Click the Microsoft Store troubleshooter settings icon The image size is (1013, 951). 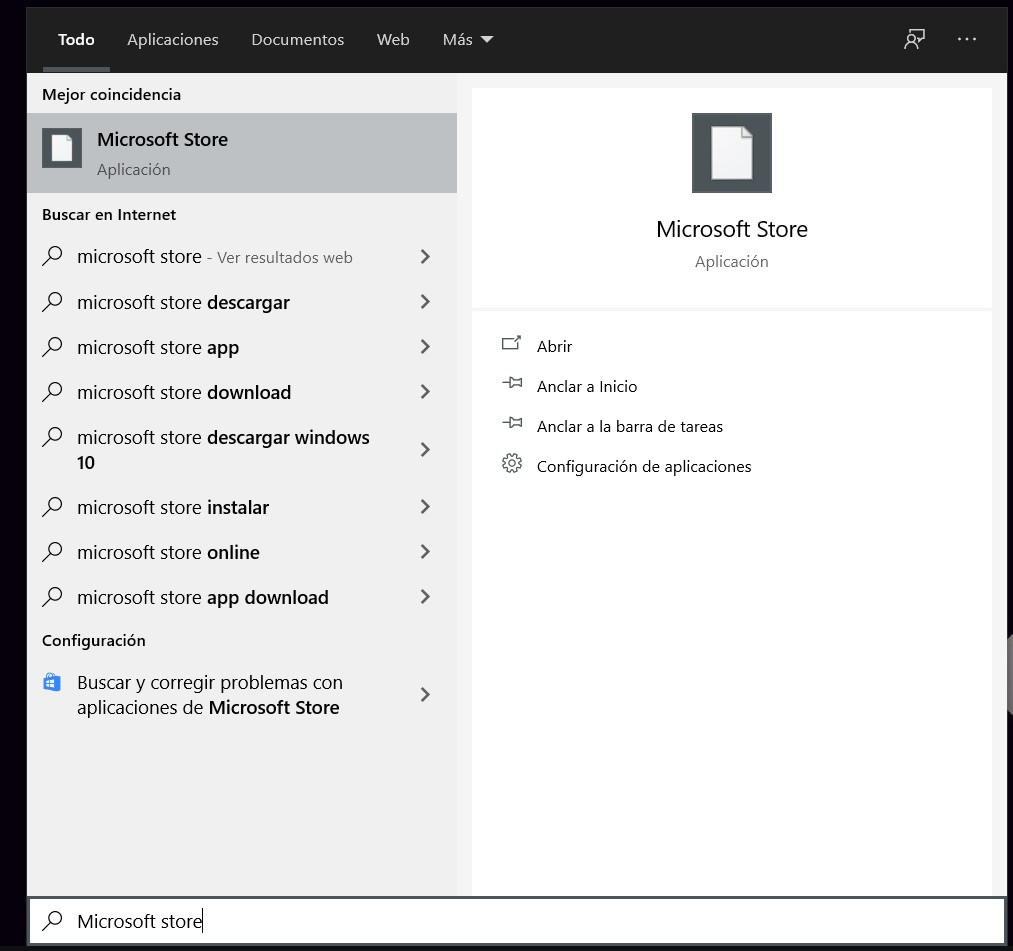[52, 683]
